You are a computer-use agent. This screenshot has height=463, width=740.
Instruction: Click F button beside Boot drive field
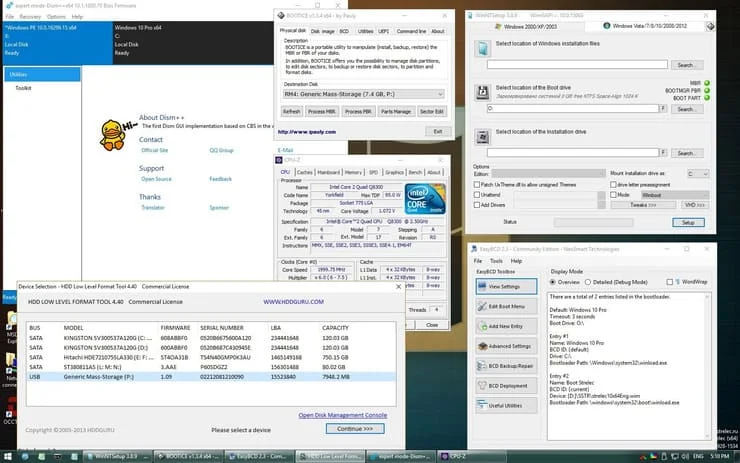coord(663,109)
